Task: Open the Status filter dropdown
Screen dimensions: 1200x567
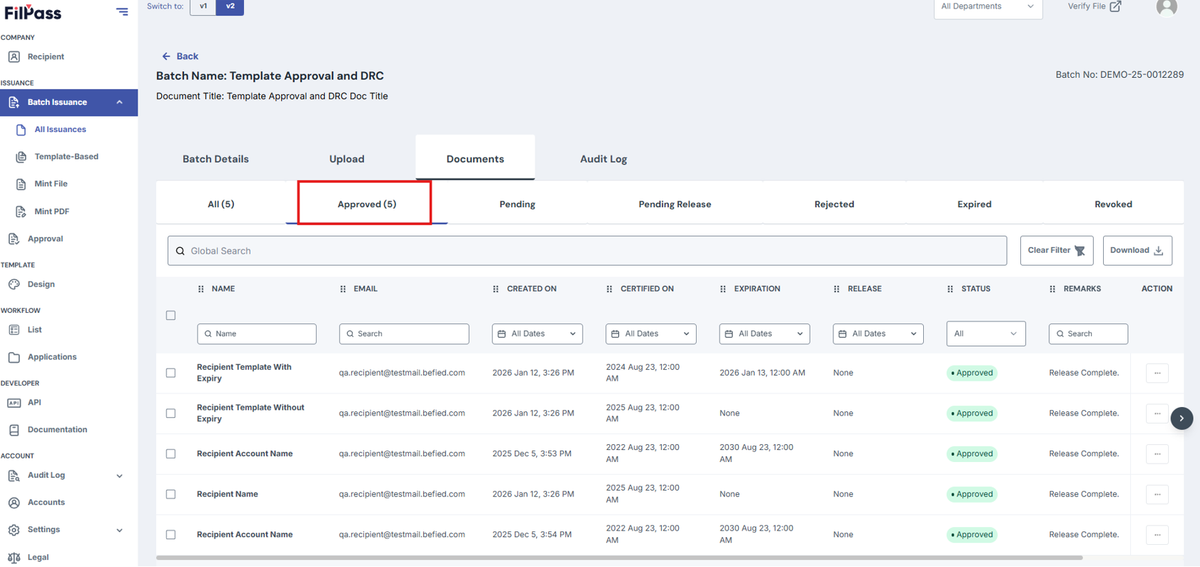Action: click(x=986, y=334)
